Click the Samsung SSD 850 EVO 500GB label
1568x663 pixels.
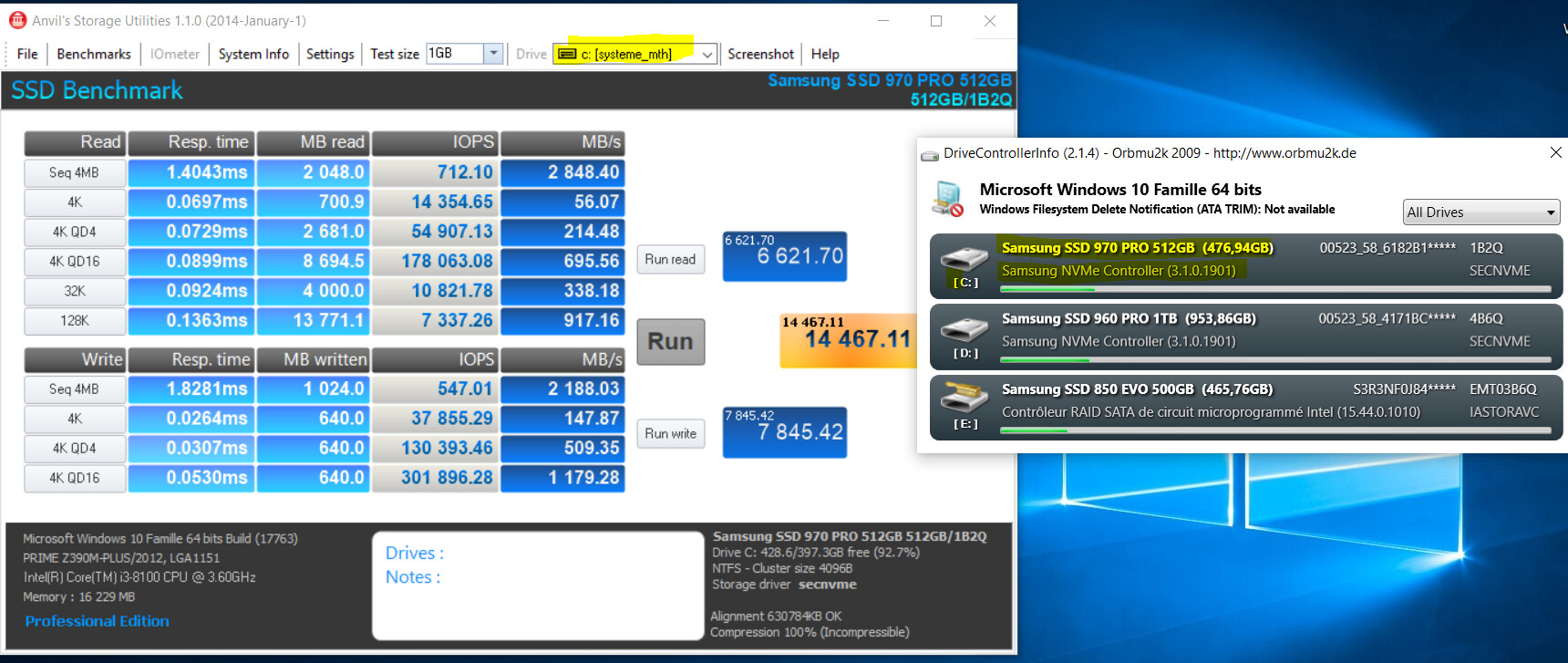coord(1137,389)
